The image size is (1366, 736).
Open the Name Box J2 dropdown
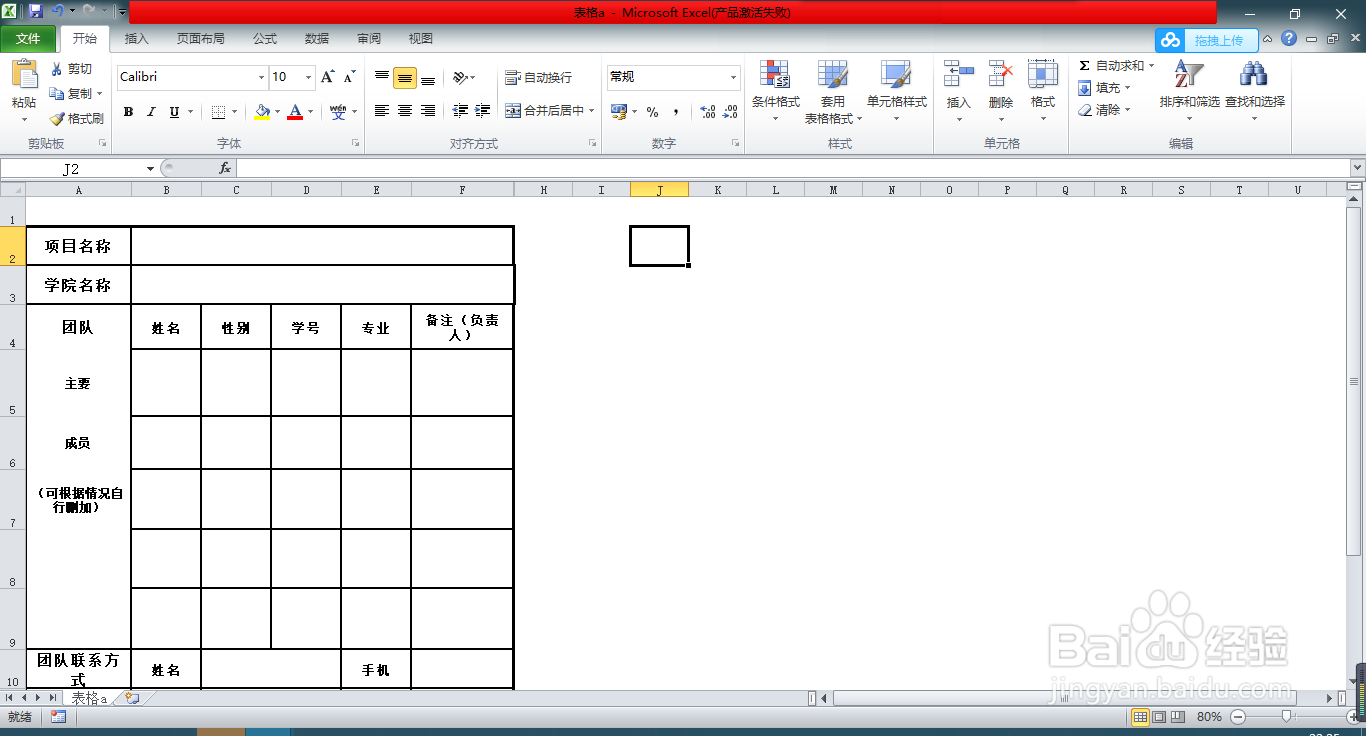point(150,169)
